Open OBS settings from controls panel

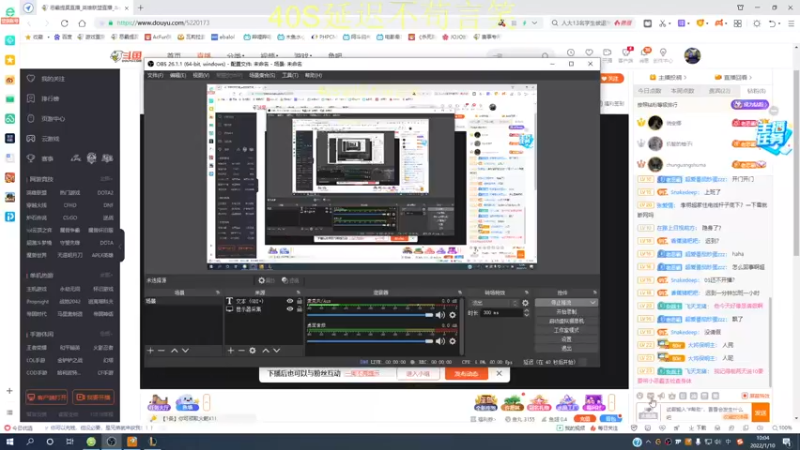(x=566, y=339)
